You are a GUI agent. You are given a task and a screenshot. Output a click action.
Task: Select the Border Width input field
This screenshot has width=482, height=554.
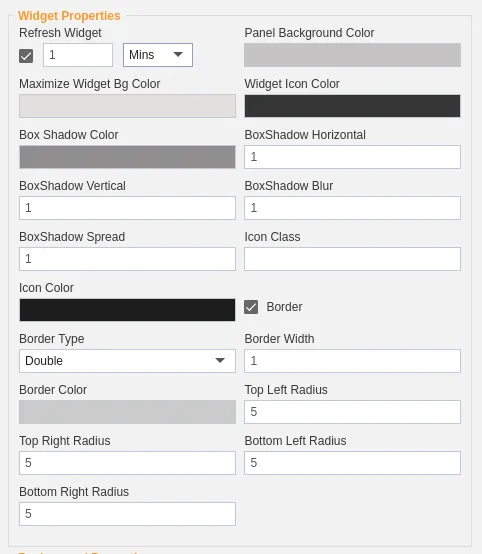(x=352, y=361)
